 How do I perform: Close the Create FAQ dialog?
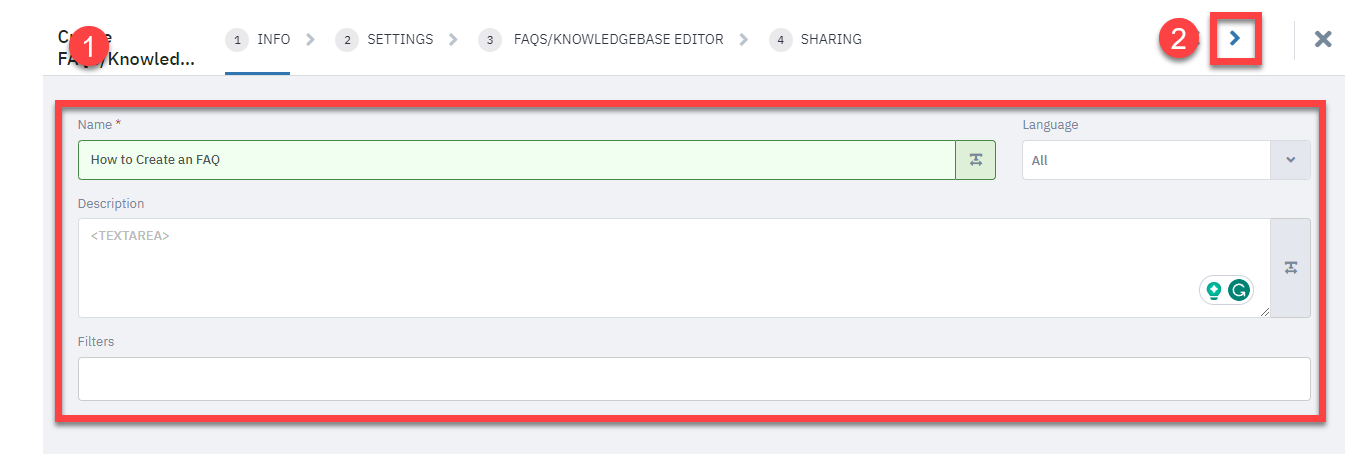tap(1323, 39)
